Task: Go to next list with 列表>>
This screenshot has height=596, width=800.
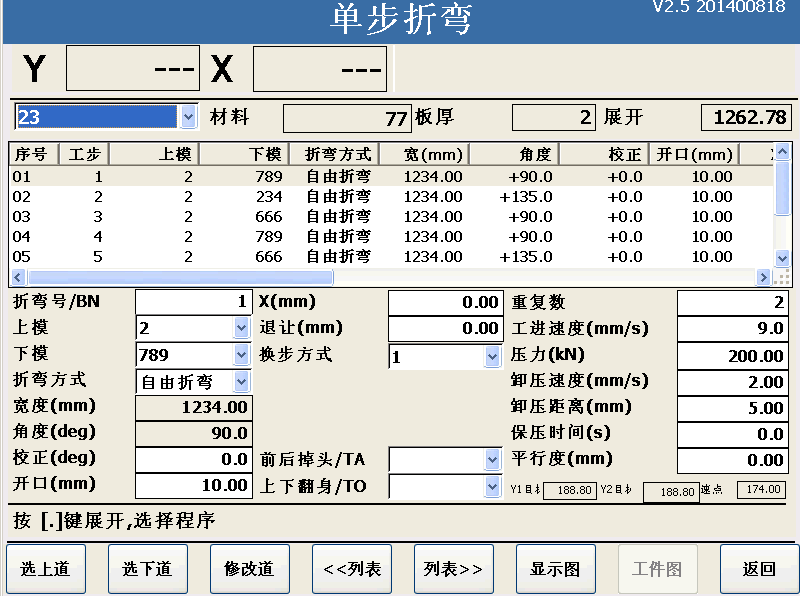Action: coord(454,568)
